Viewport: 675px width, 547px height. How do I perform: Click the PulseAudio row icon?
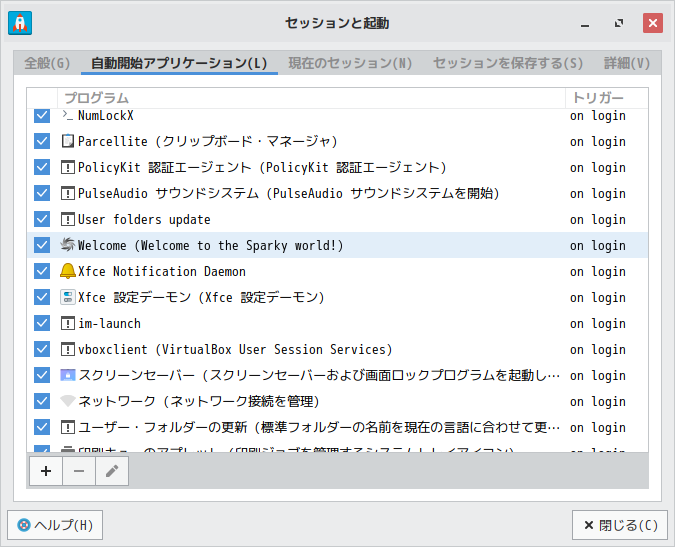pos(68,193)
